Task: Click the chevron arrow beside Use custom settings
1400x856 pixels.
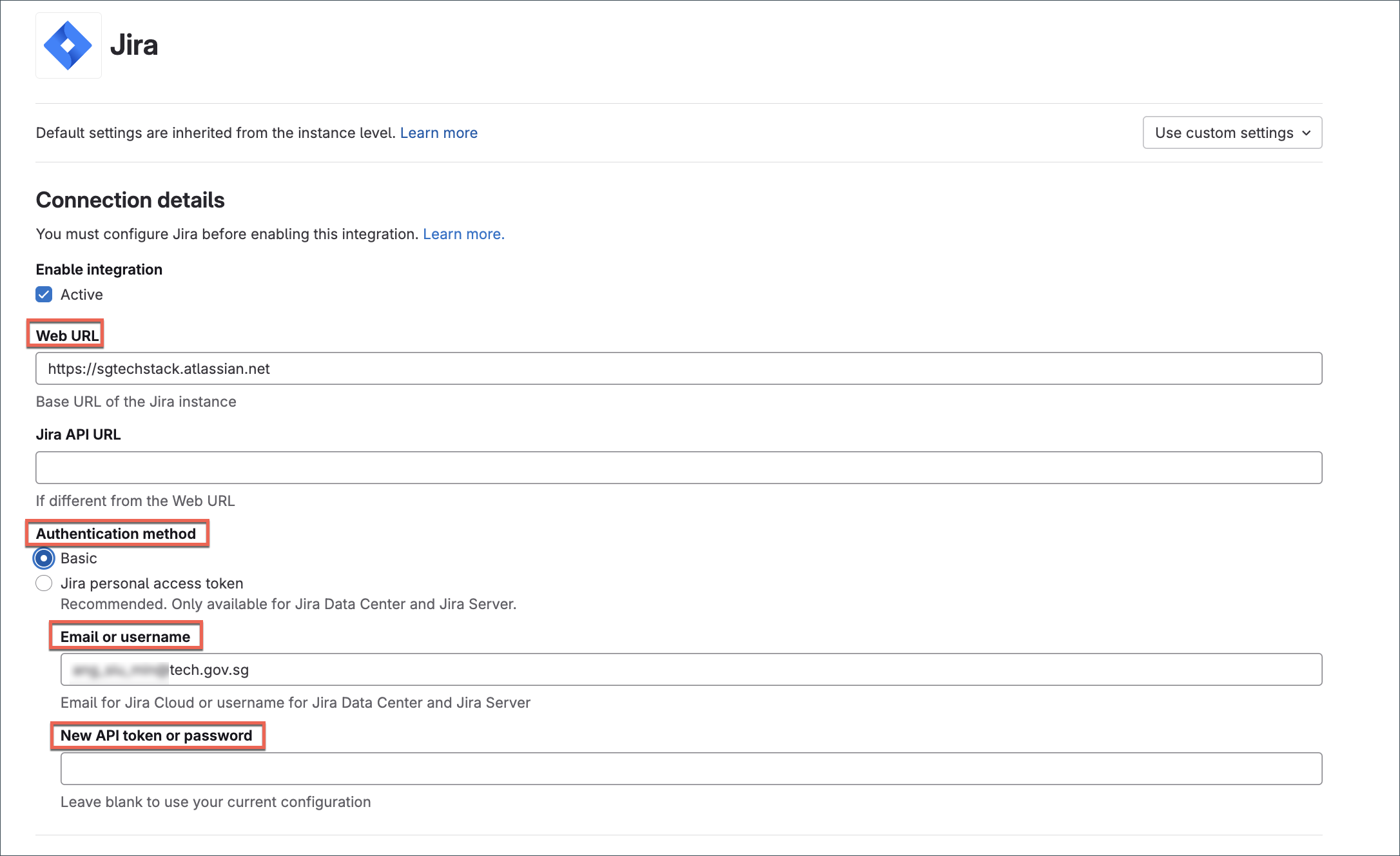Action: [x=1307, y=133]
